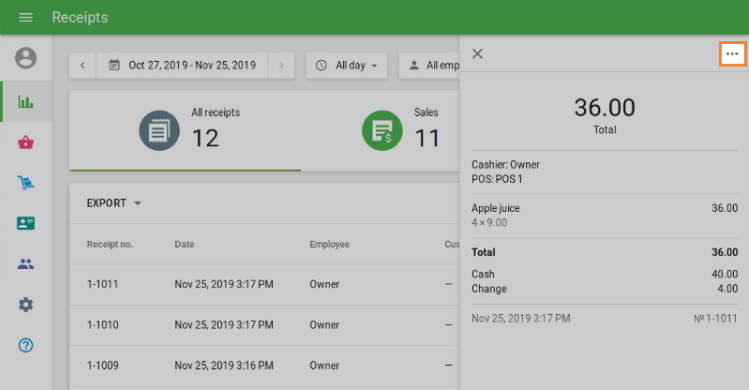Click the Cash 40.00 payment line
749x390 pixels.
605,274
